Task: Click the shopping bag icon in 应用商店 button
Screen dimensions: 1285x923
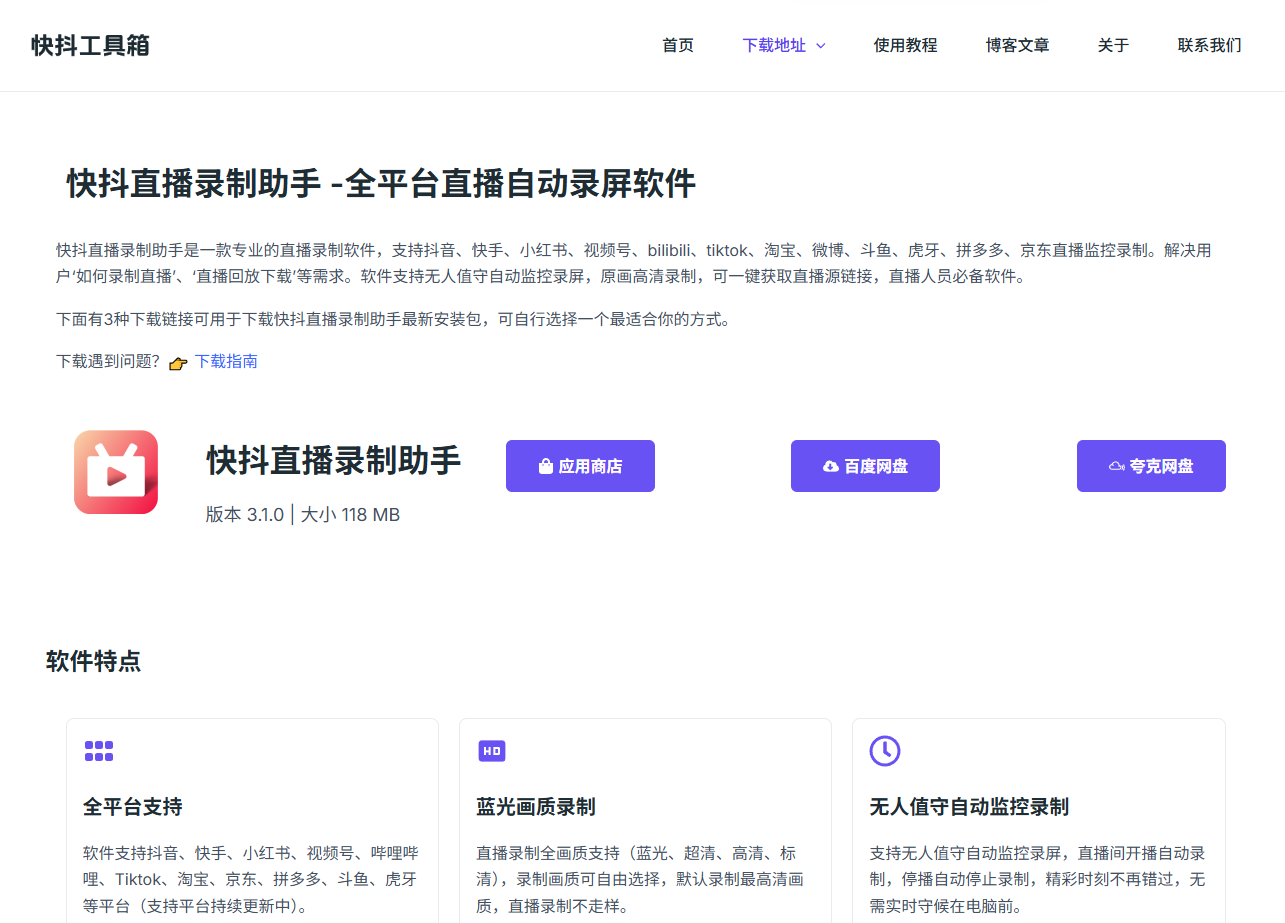Action: [x=546, y=466]
